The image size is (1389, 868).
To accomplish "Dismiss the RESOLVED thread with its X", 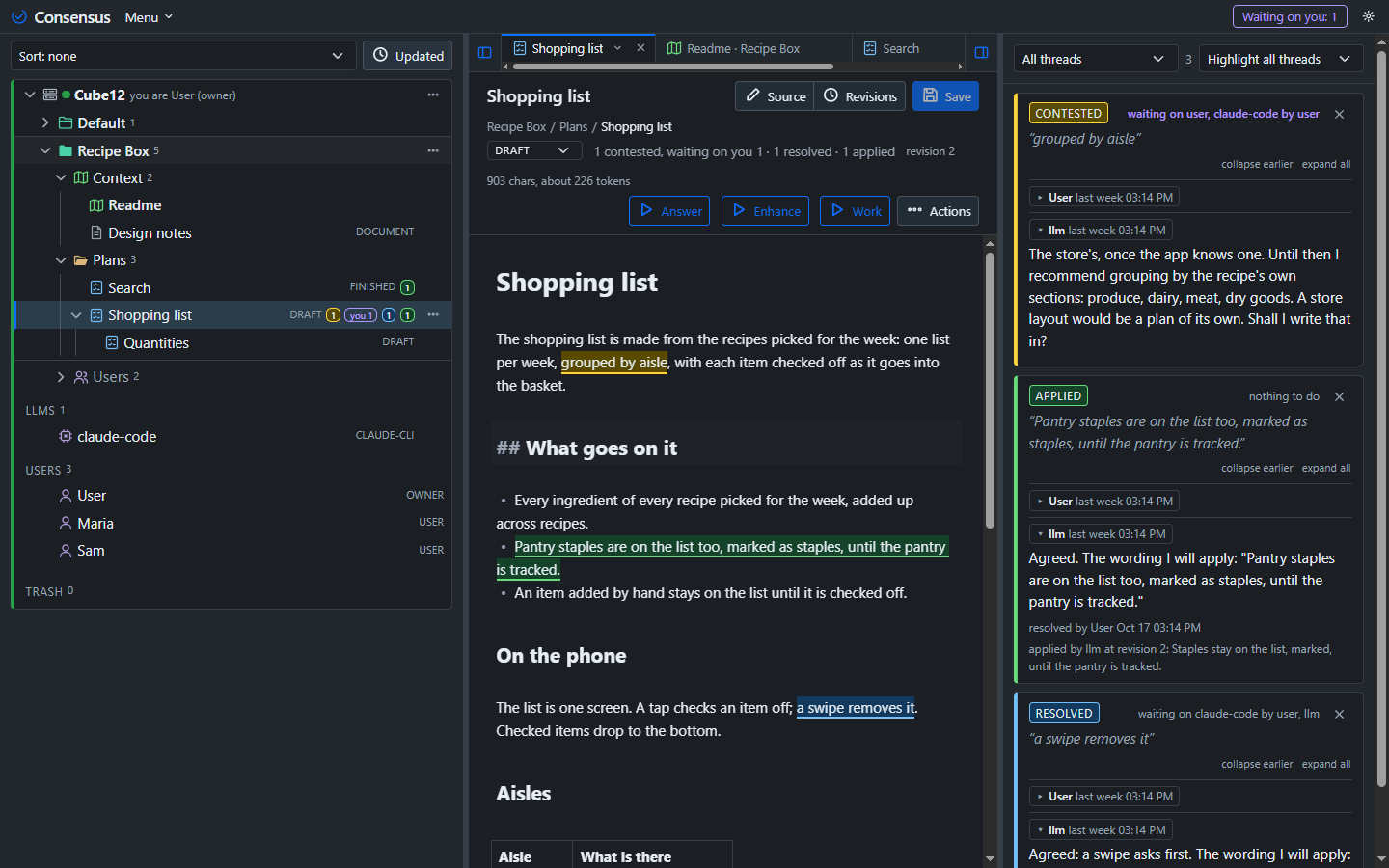I will (x=1340, y=714).
